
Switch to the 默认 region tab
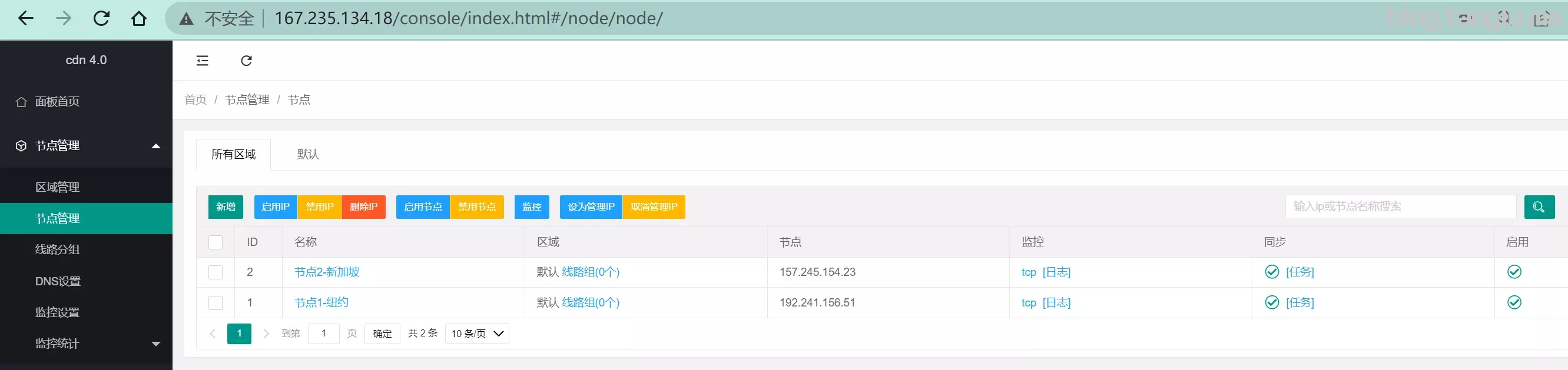[x=307, y=155]
